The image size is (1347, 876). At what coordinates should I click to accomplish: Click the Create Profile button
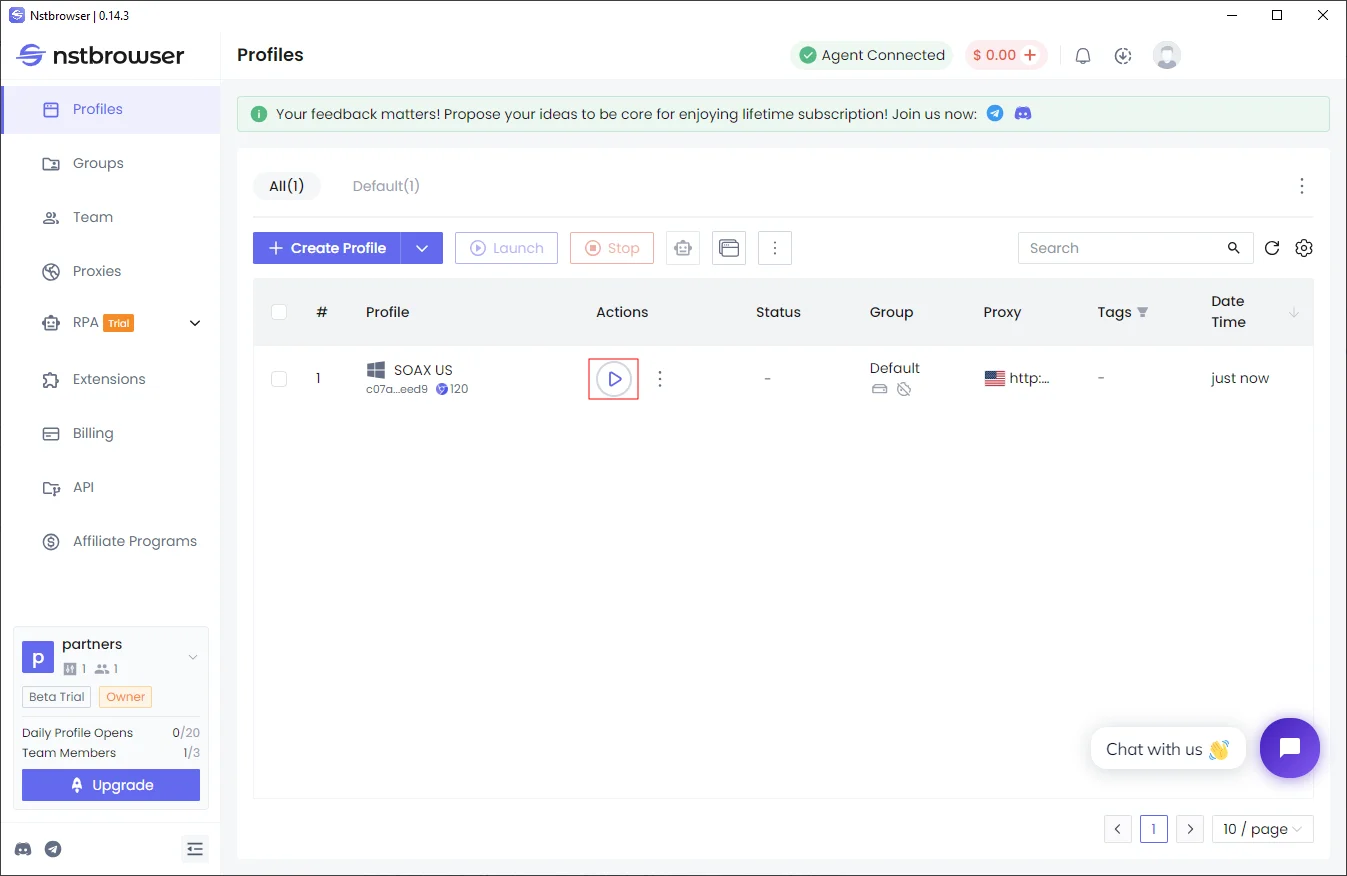click(327, 248)
